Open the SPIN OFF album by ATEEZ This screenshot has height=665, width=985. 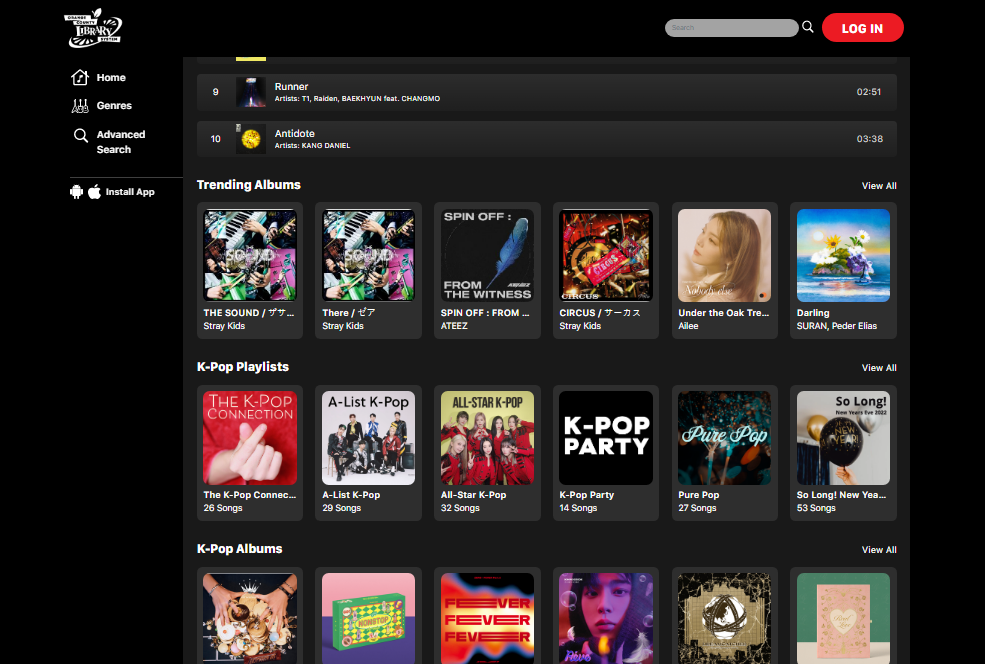(x=487, y=256)
